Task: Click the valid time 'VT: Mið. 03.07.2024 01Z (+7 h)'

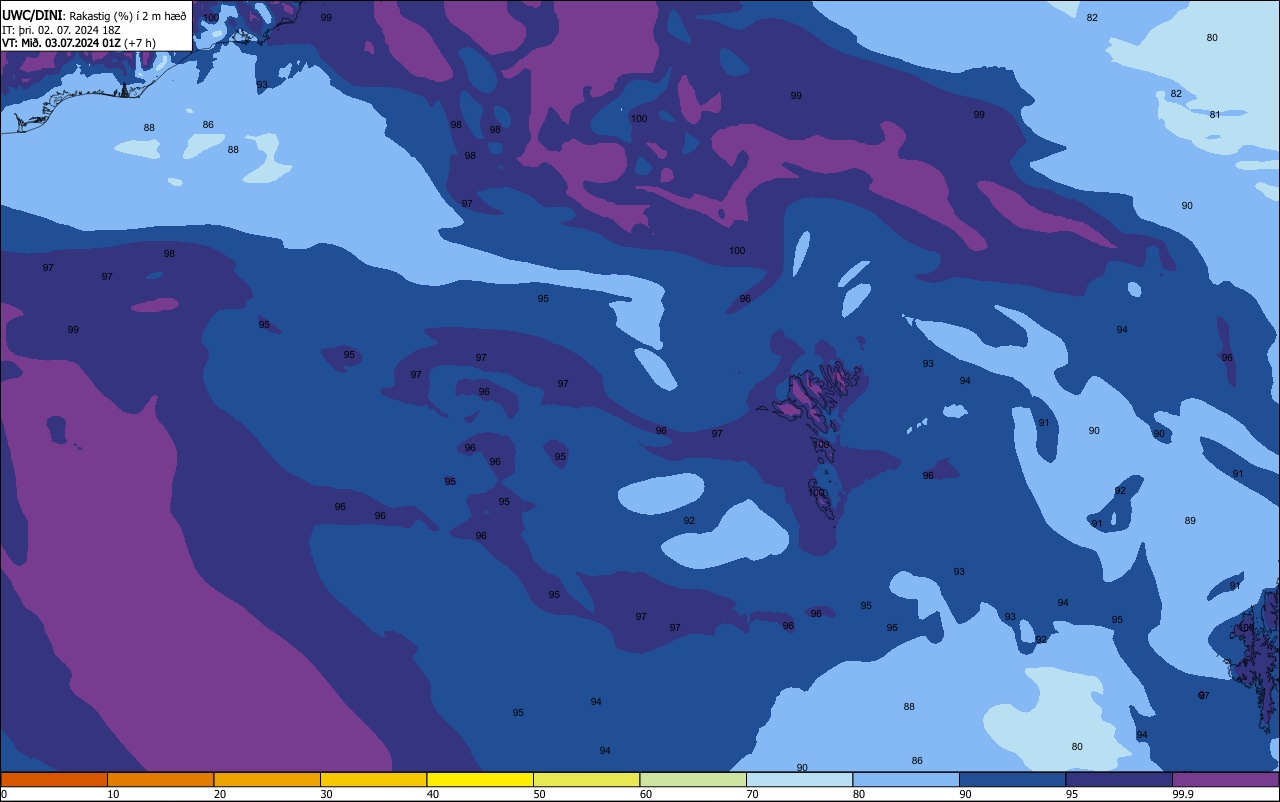Action: 79,43
